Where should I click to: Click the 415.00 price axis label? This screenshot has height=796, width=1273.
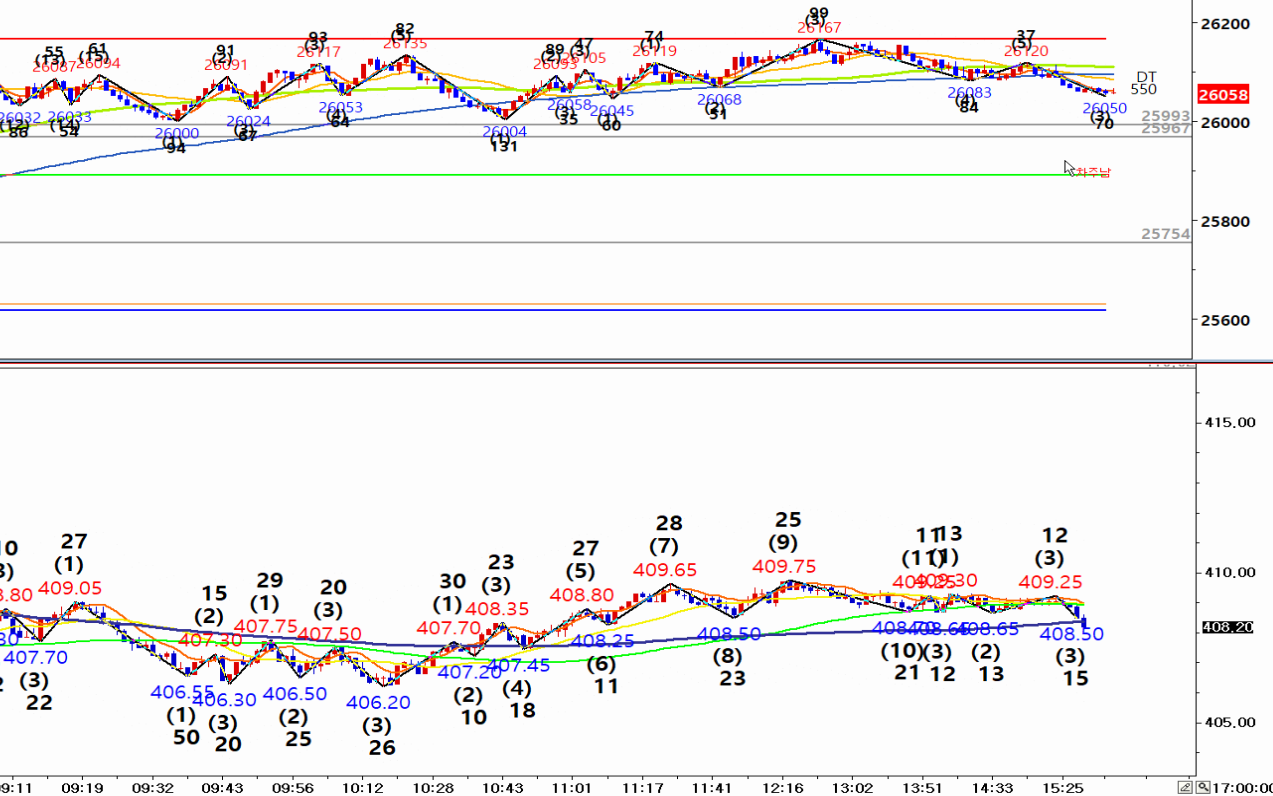1230,423
